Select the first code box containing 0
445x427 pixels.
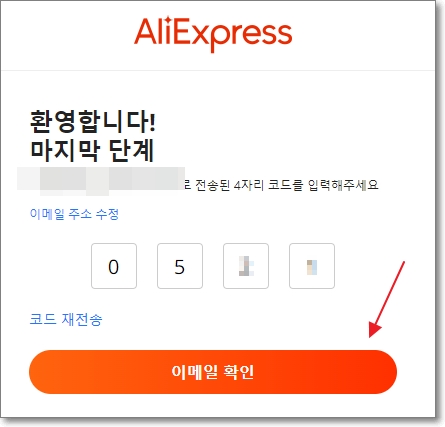(114, 266)
